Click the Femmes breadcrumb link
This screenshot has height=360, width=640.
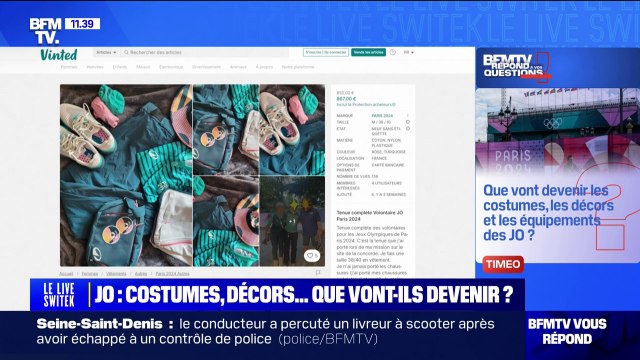click(x=89, y=274)
